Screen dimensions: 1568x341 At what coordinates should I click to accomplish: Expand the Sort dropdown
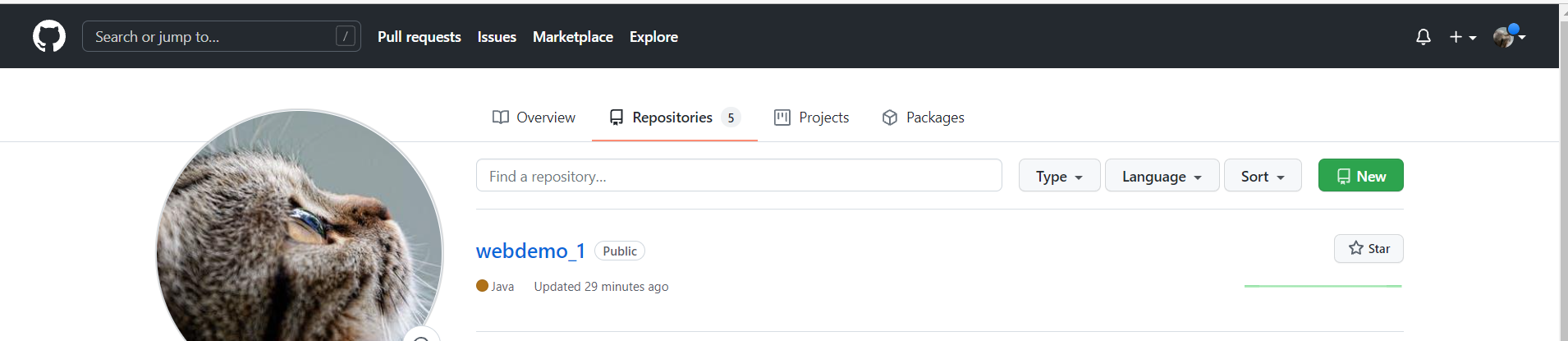pyautogui.click(x=1263, y=176)
